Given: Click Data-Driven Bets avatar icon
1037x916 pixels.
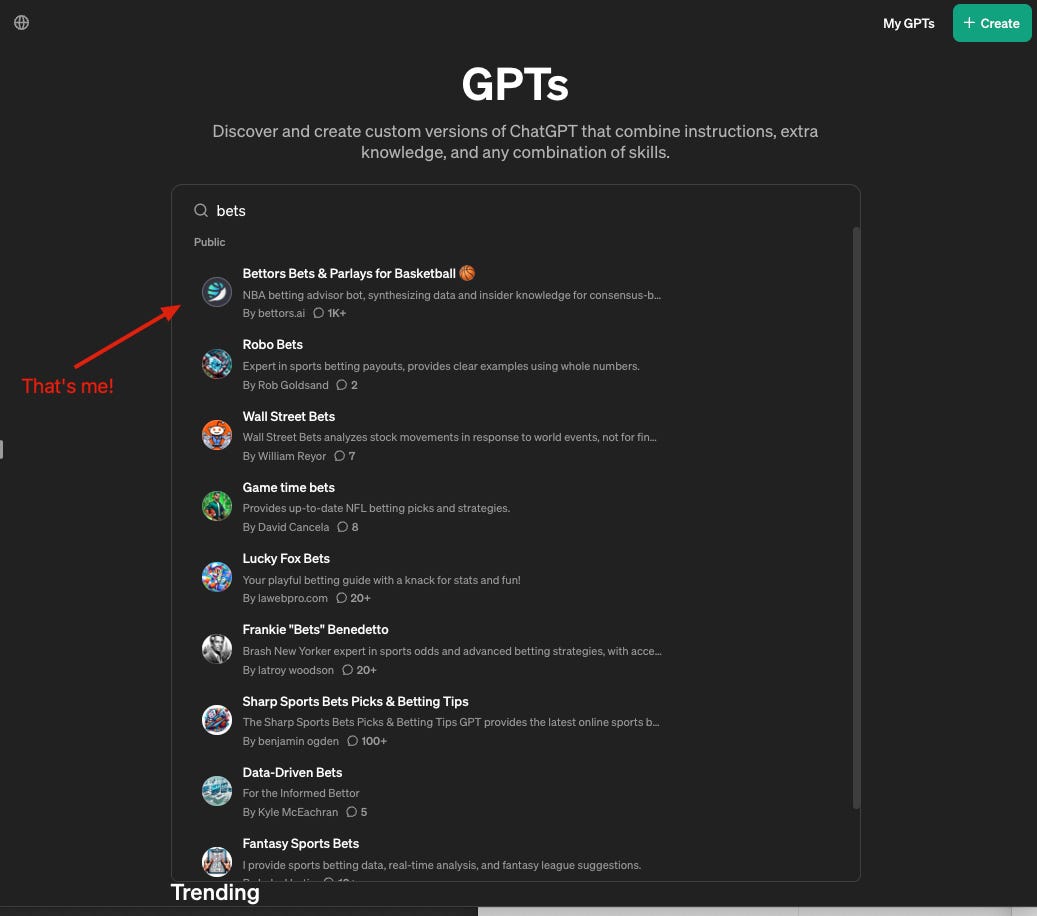Looking at the screenshot, I should [216, 791].
